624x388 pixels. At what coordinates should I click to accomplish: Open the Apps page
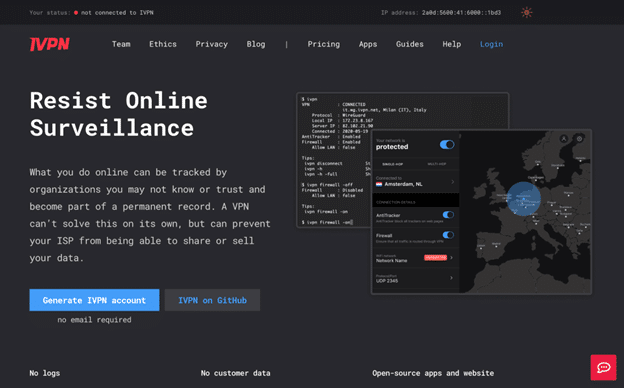(368, 44)
